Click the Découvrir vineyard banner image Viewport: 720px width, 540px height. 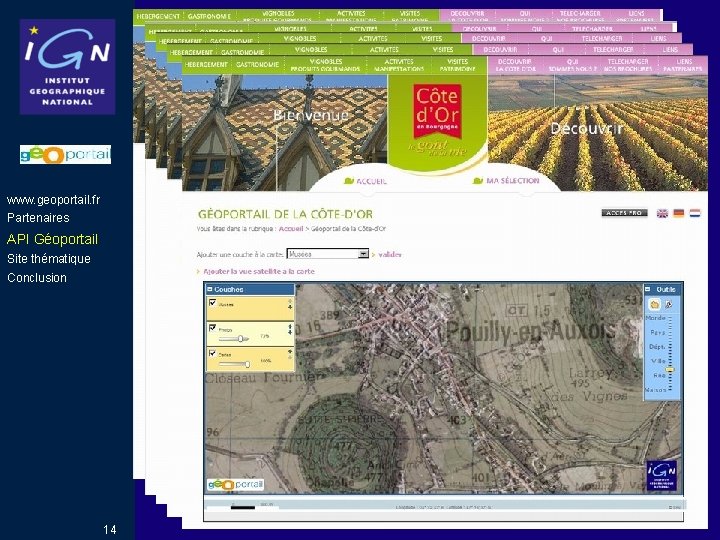pos(597,133)
